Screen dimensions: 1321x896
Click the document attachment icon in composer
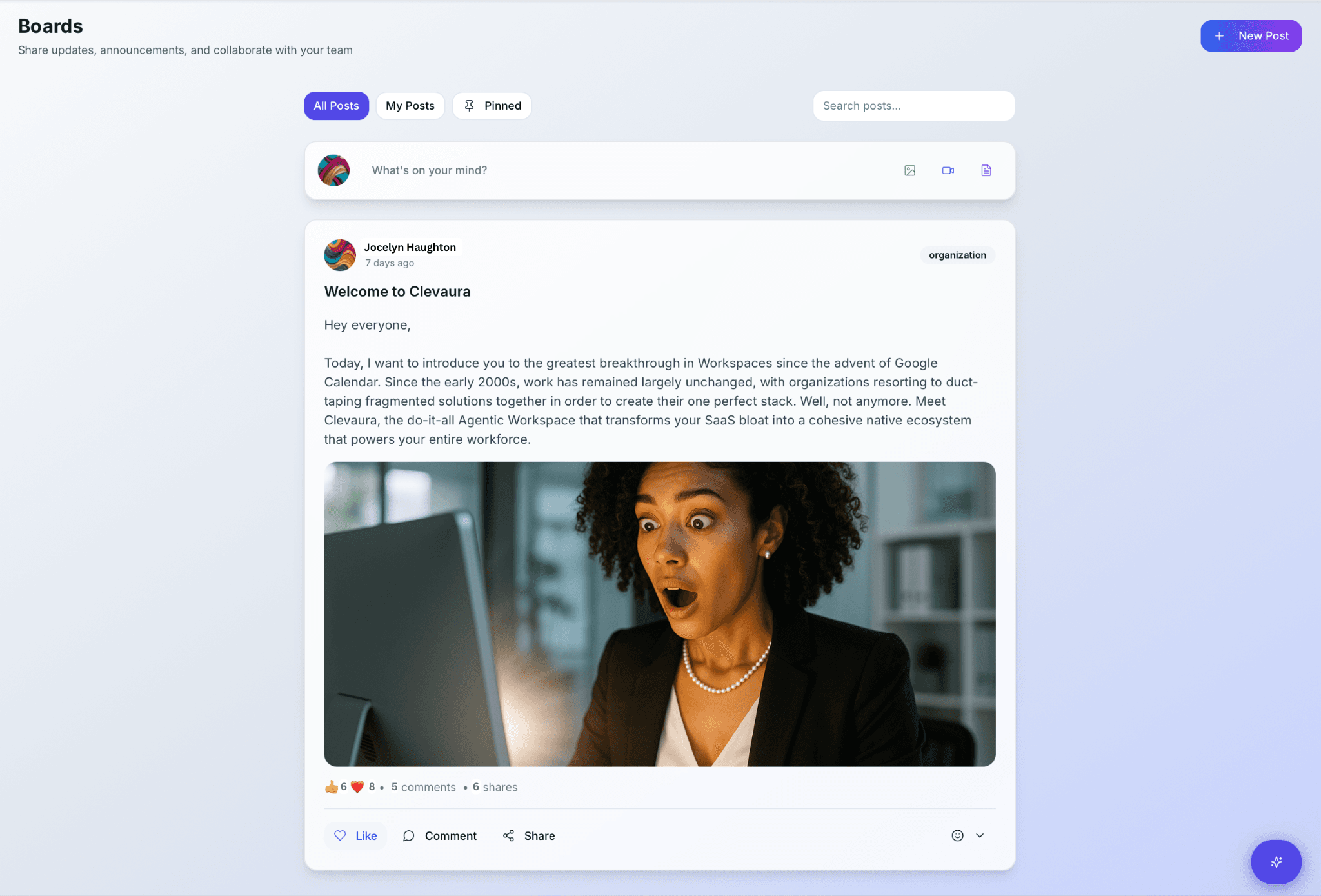[x=986, y=170]
